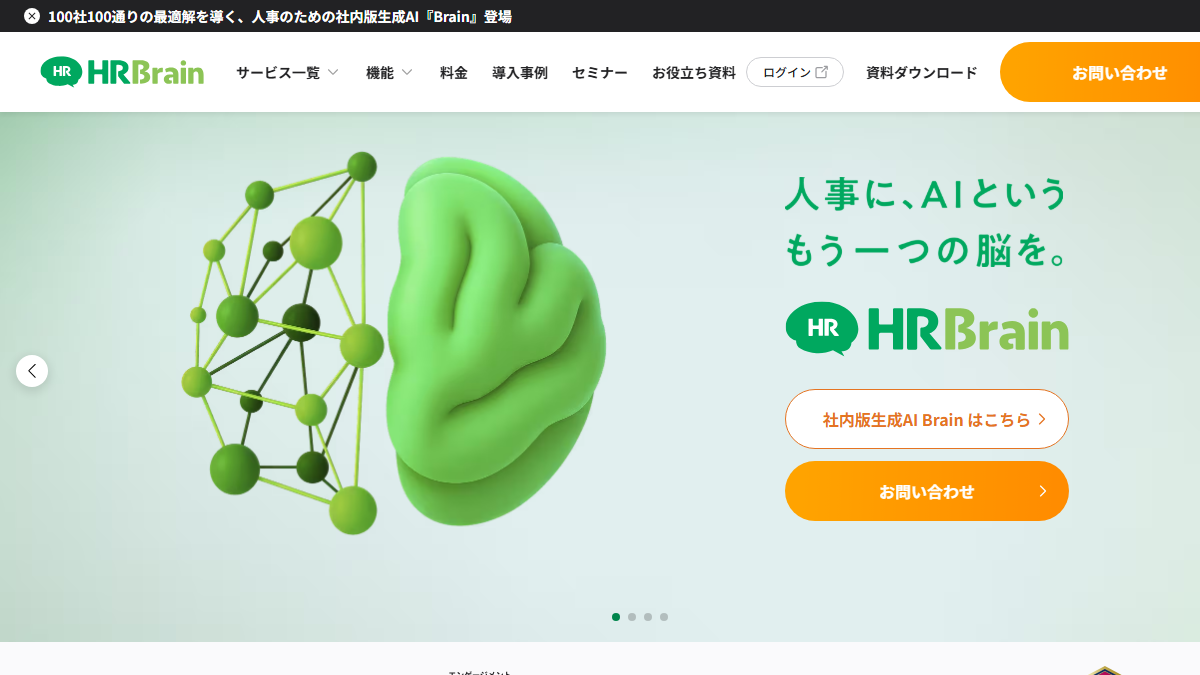Click external link icon in ログイン button
The height and width of the screenshot is (675, 1200).
[x=822, y=72]
